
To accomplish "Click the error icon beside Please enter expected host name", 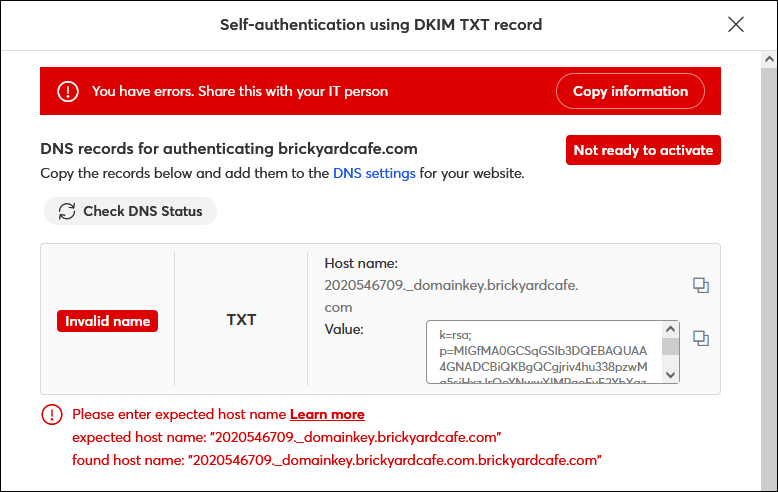I will click(x=52, y=415).
